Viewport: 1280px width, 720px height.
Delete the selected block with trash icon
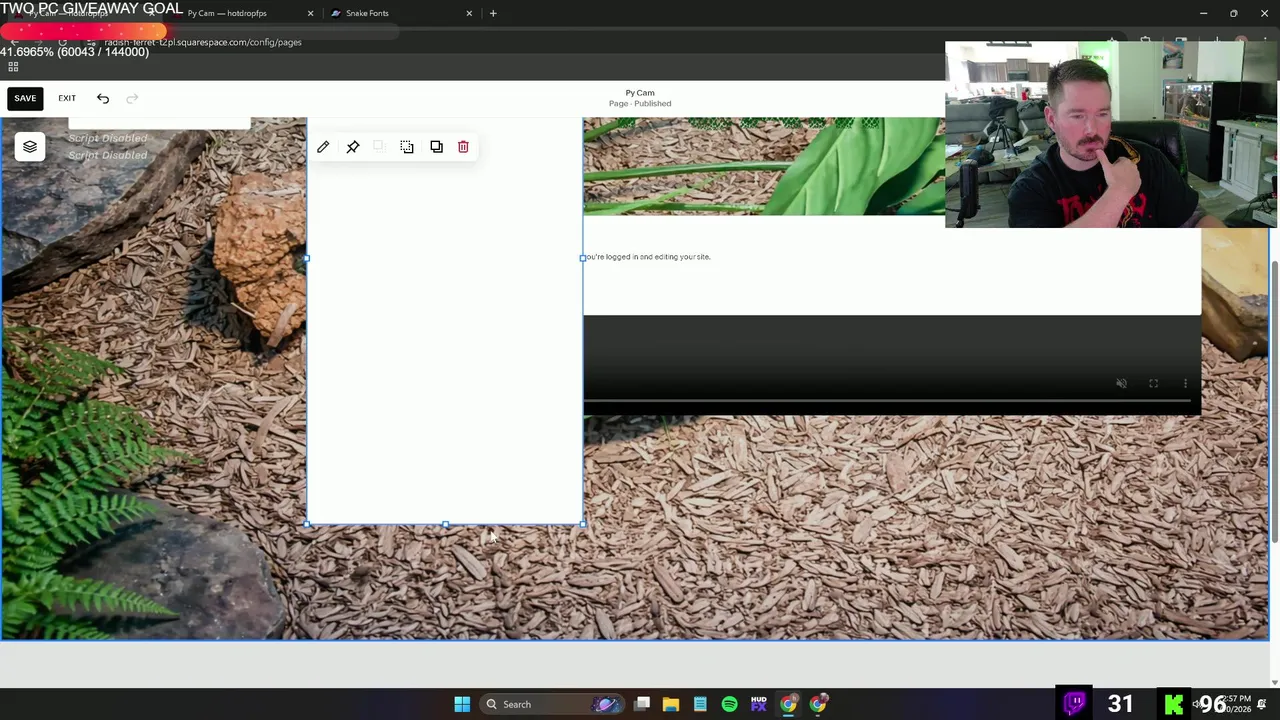pos(463,147)
